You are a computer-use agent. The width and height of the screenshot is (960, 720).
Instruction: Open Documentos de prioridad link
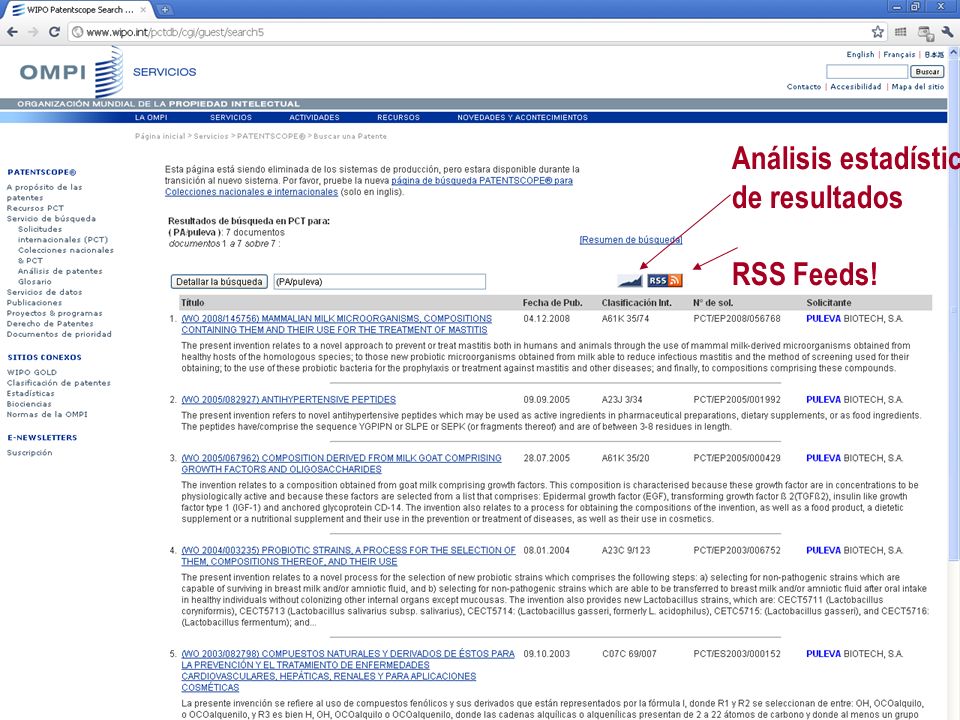click(59, 334)
